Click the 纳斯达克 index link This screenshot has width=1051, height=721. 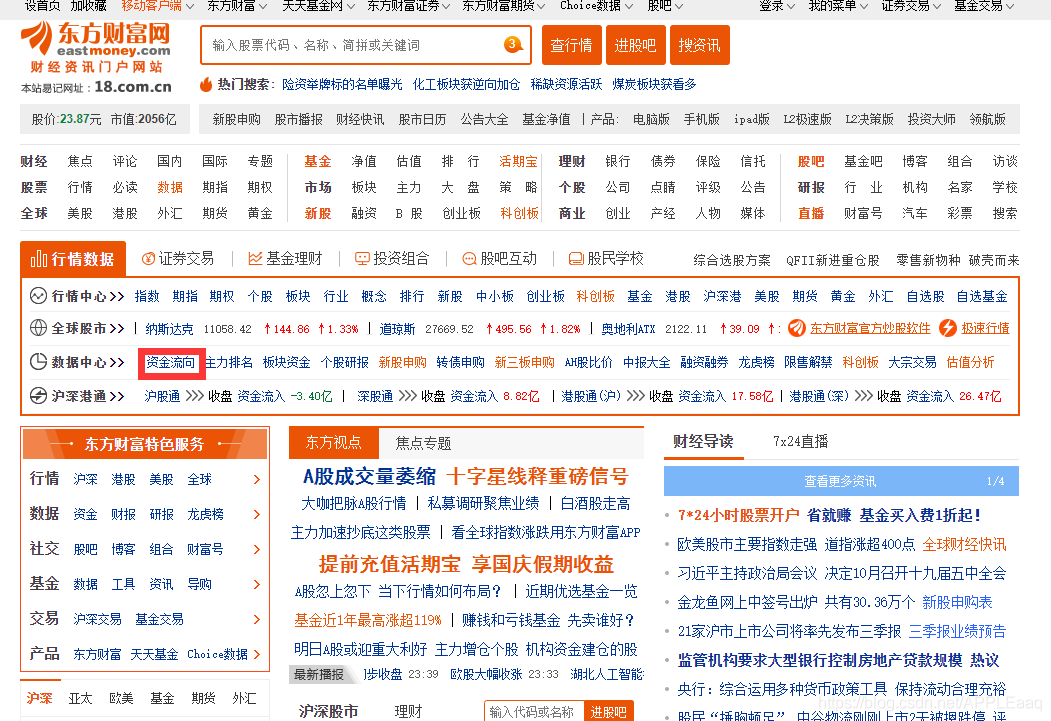click(x=169, y=329)
